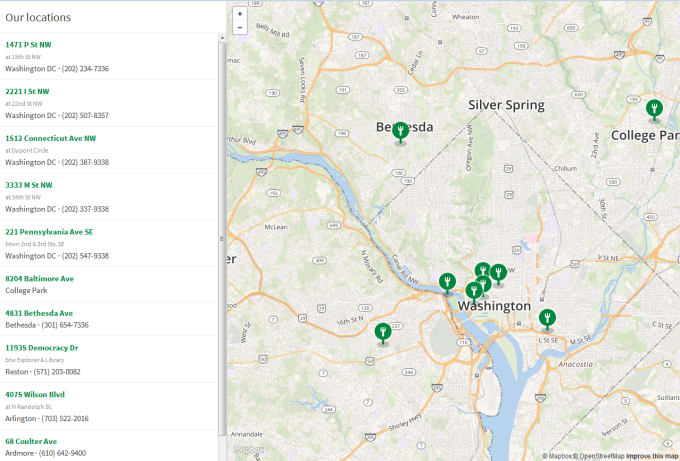
Task: Zoom out the map with minus button
Action: click(240, 27)
